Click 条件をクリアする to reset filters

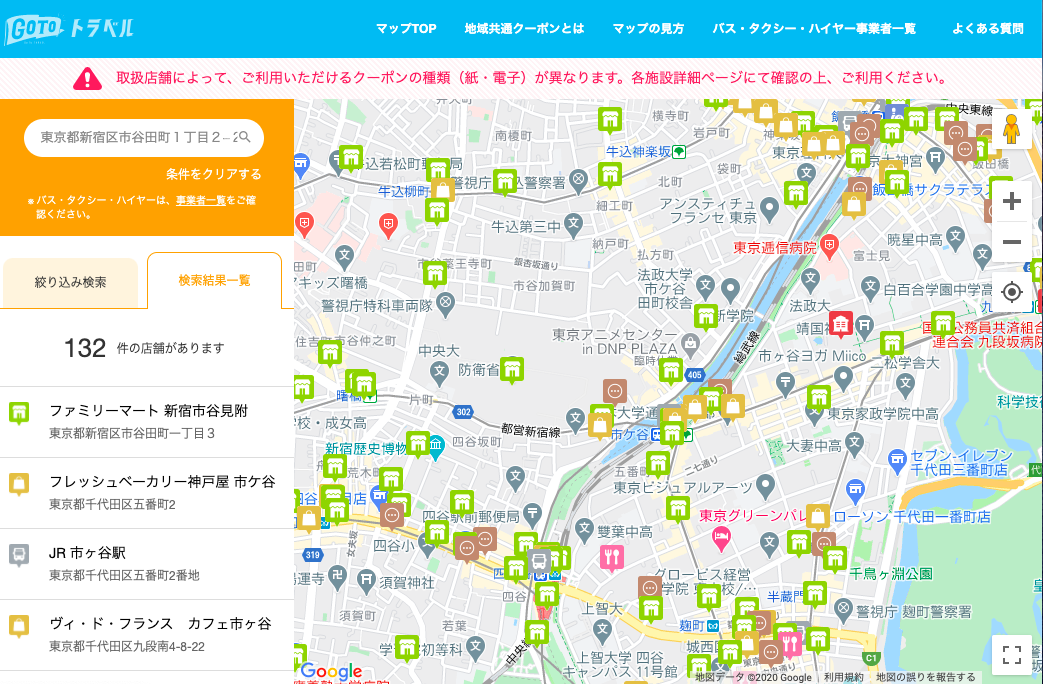[x=214, y=174]
